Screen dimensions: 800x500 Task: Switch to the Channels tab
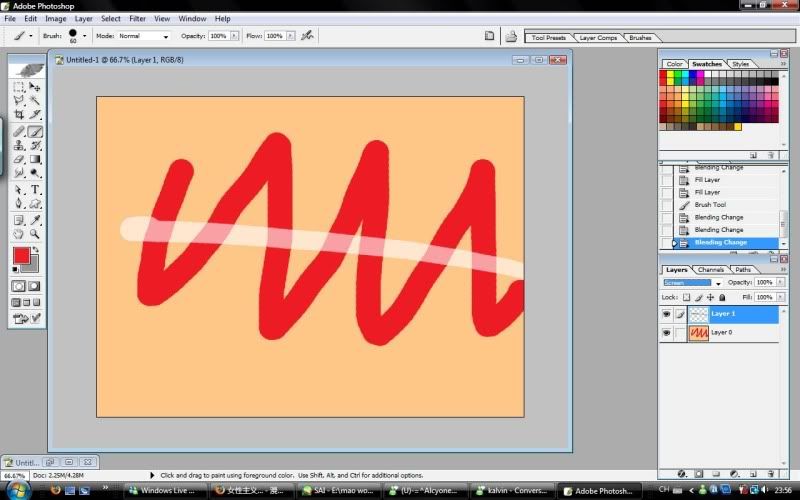coord(711,269)
